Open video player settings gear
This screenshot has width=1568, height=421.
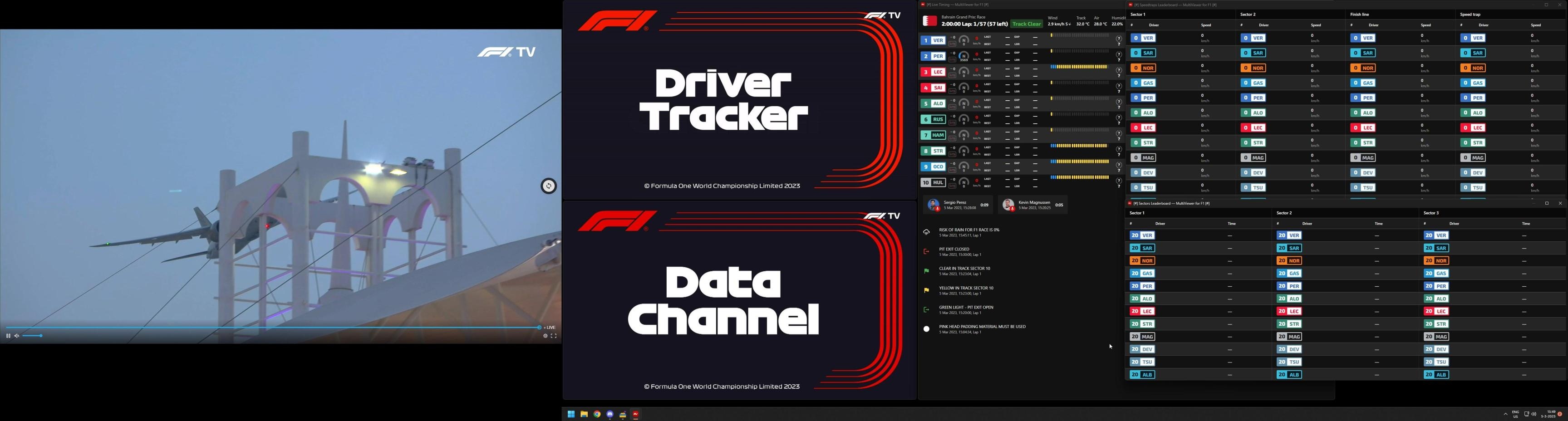click(x=545, y=336)
